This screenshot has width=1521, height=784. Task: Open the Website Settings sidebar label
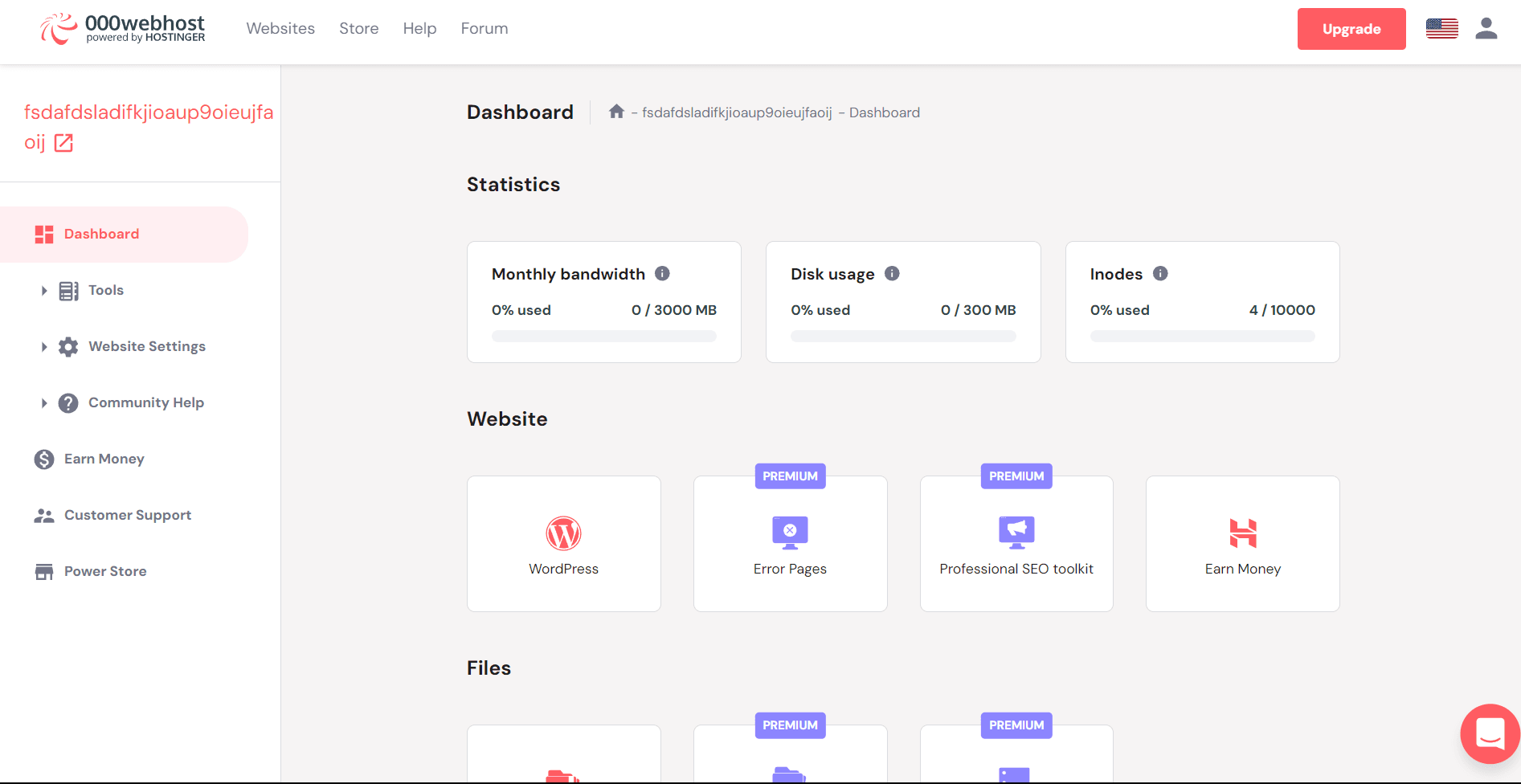147,346
